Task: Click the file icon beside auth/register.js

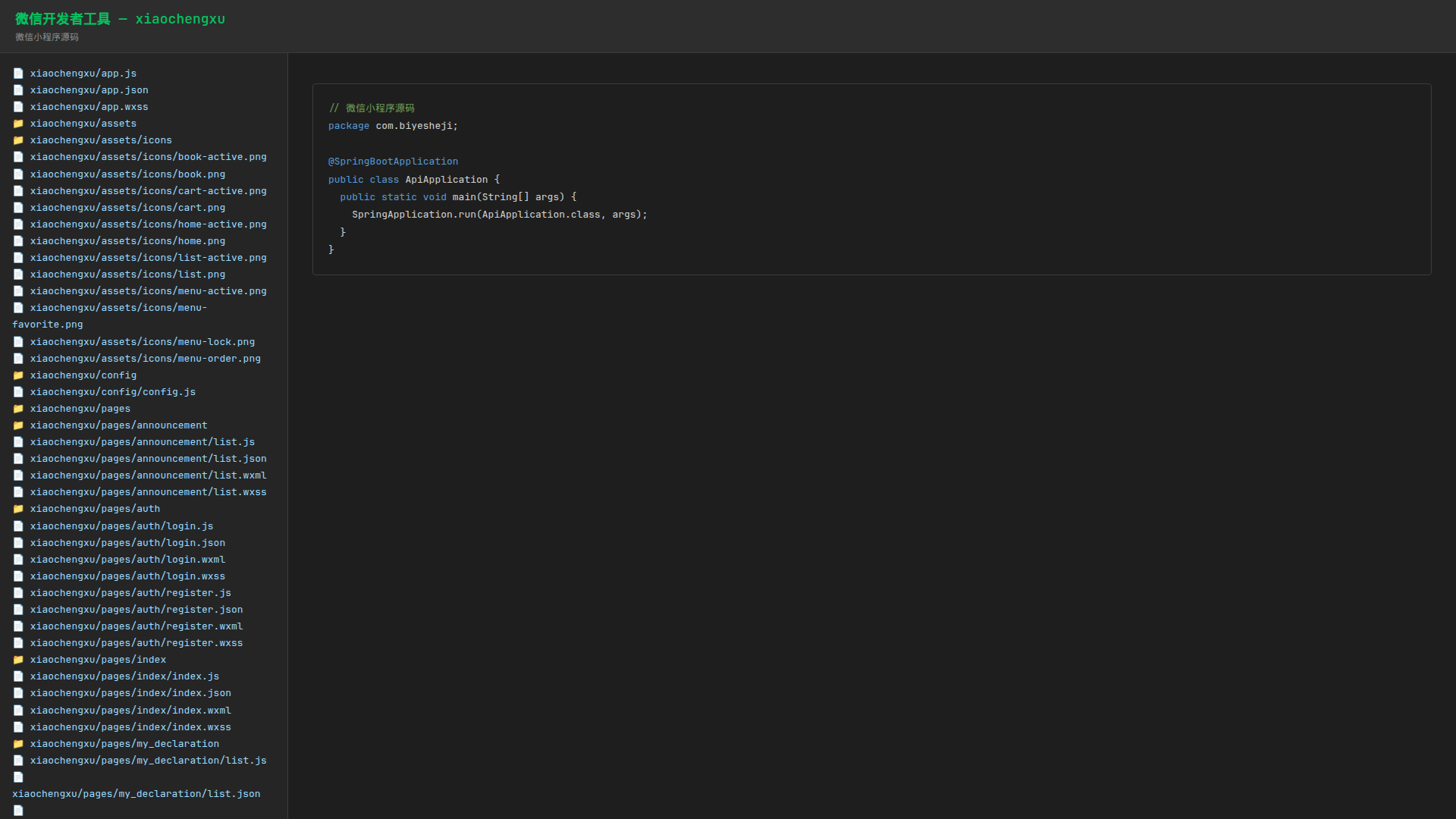Action: coord(18,593)
